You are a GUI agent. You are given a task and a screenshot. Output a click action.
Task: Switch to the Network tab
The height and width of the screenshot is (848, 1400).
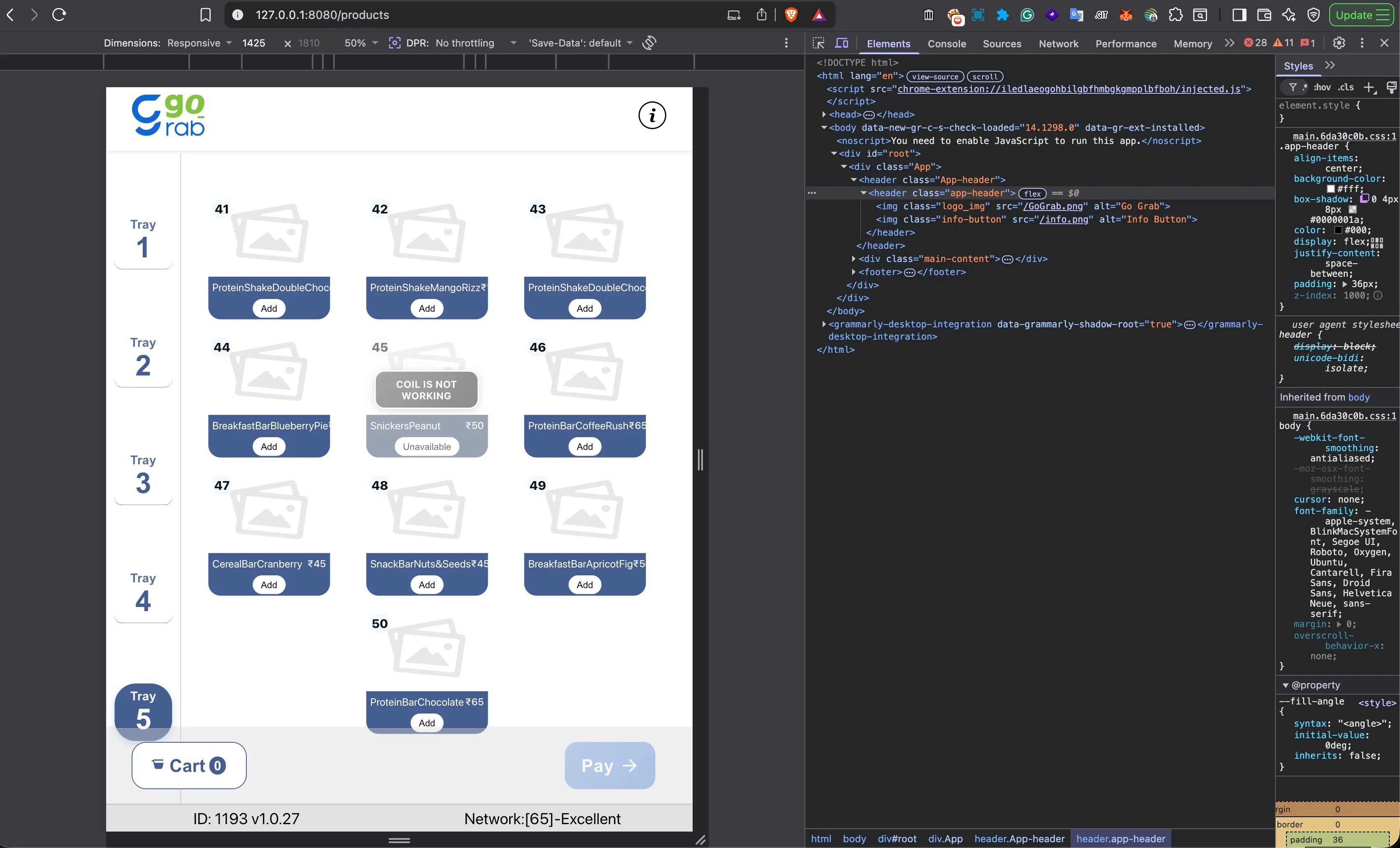pos(1058,44)
